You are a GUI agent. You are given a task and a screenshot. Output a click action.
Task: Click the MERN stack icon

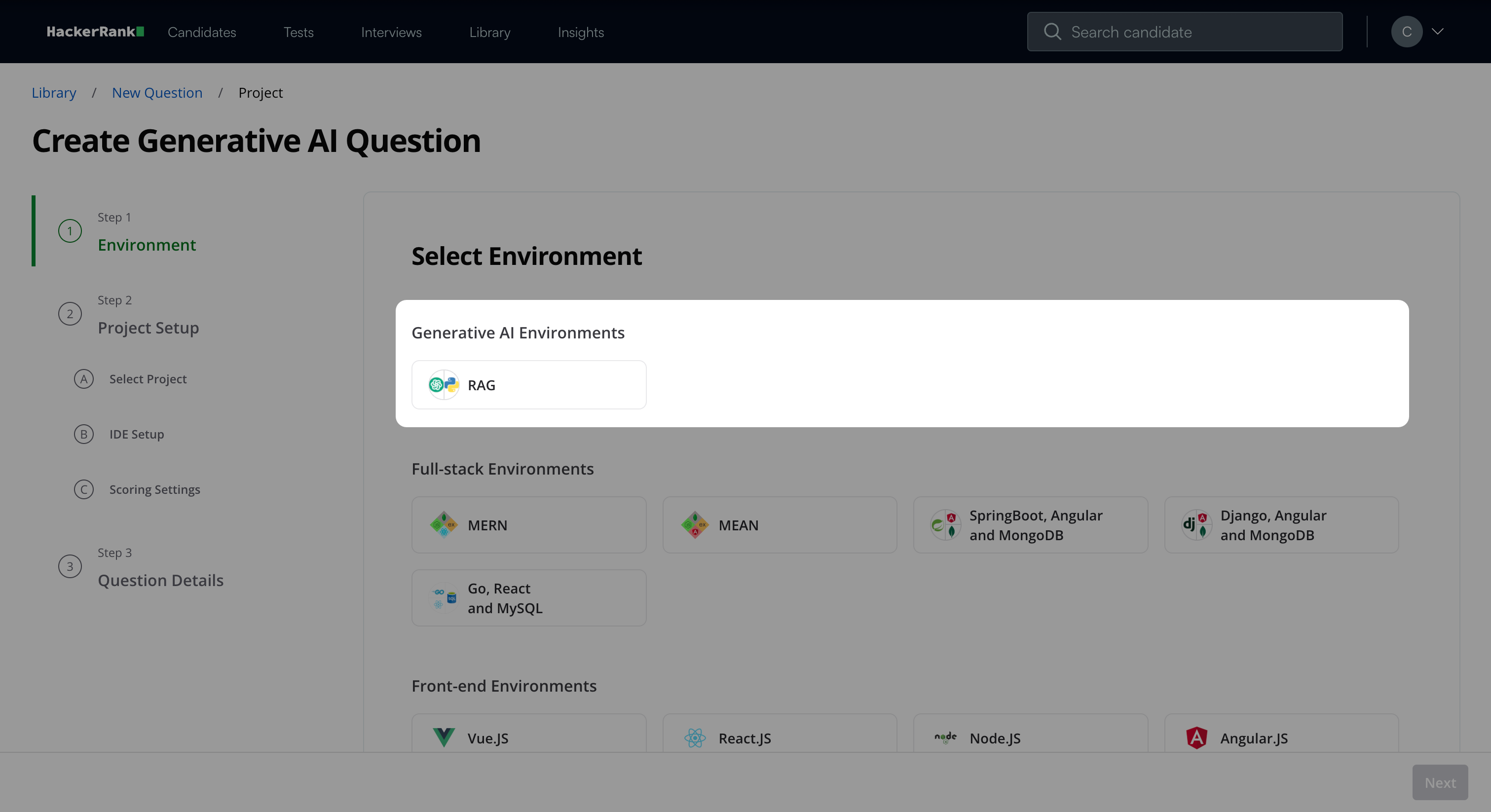pyautogui.click(x=444, y=525)
